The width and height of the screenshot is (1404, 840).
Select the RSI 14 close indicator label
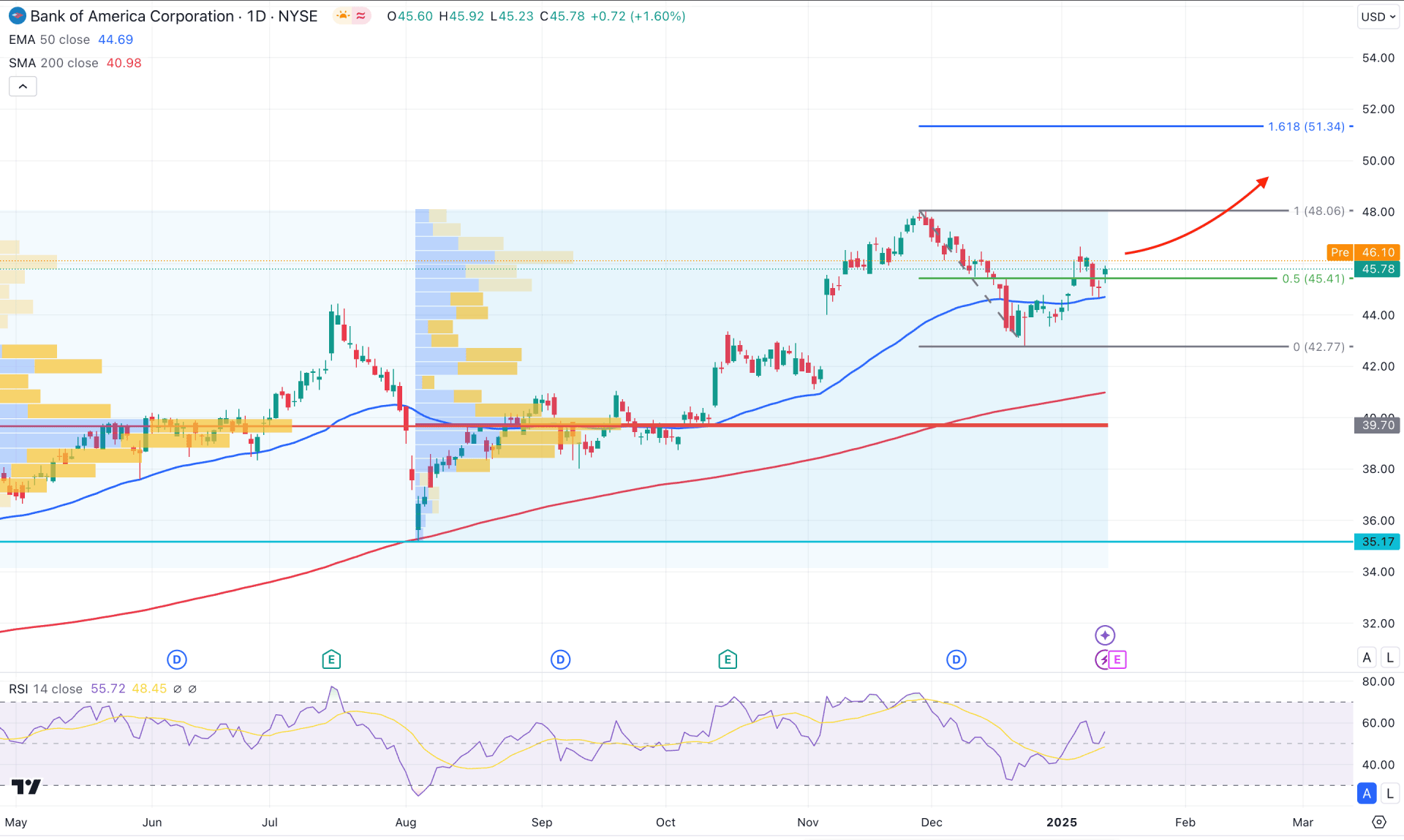[45, 689]
